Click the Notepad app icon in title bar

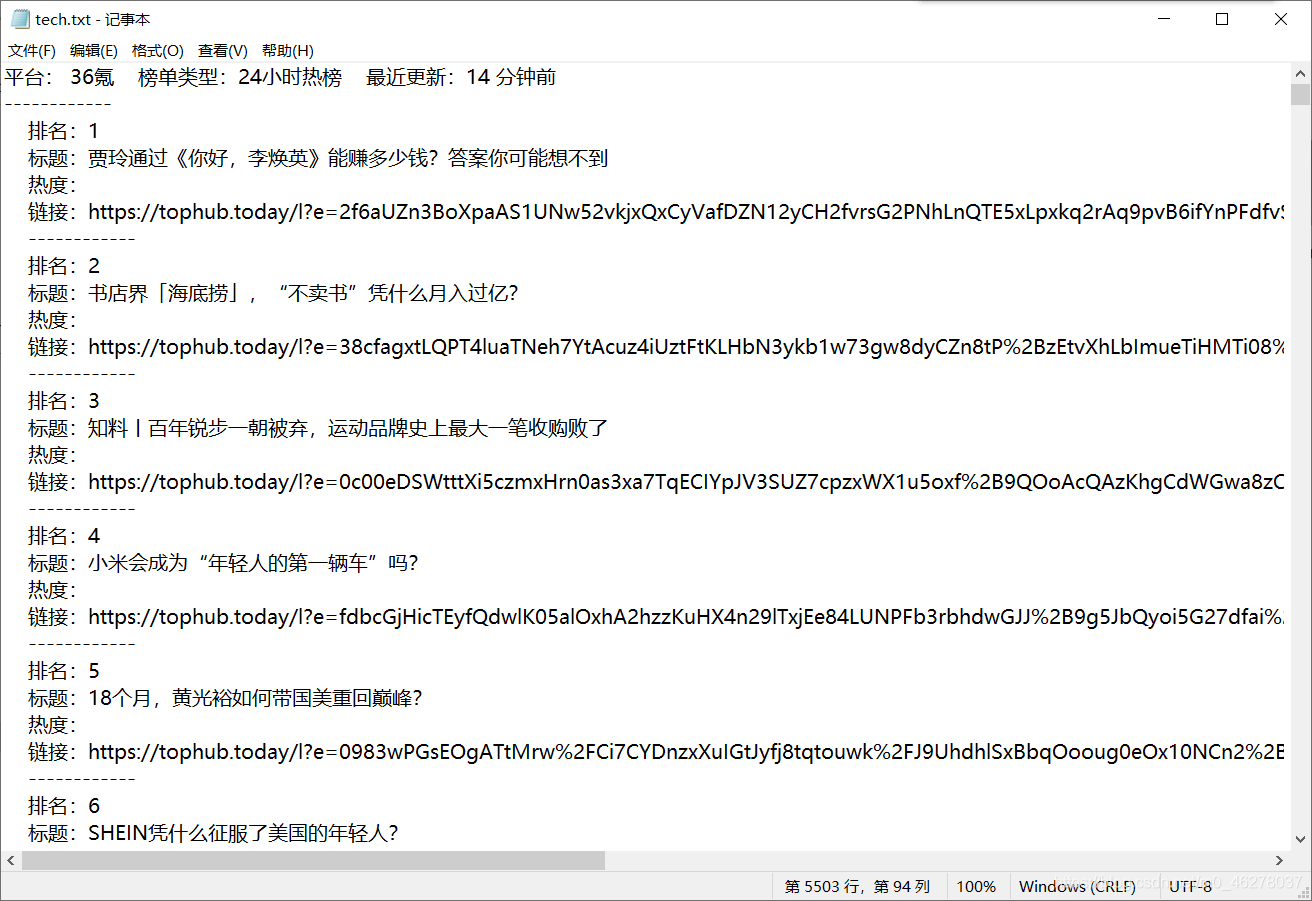click(20, 19)
